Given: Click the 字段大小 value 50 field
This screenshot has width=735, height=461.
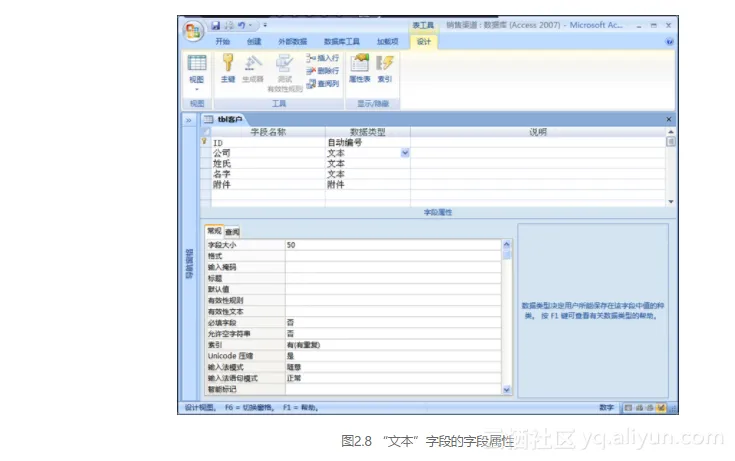Looking at the screenshot, I should (x=393, y=245).
